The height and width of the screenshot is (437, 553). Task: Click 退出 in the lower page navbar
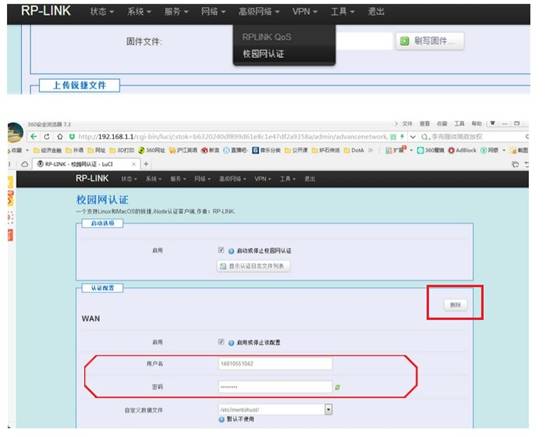pos(310,179)
